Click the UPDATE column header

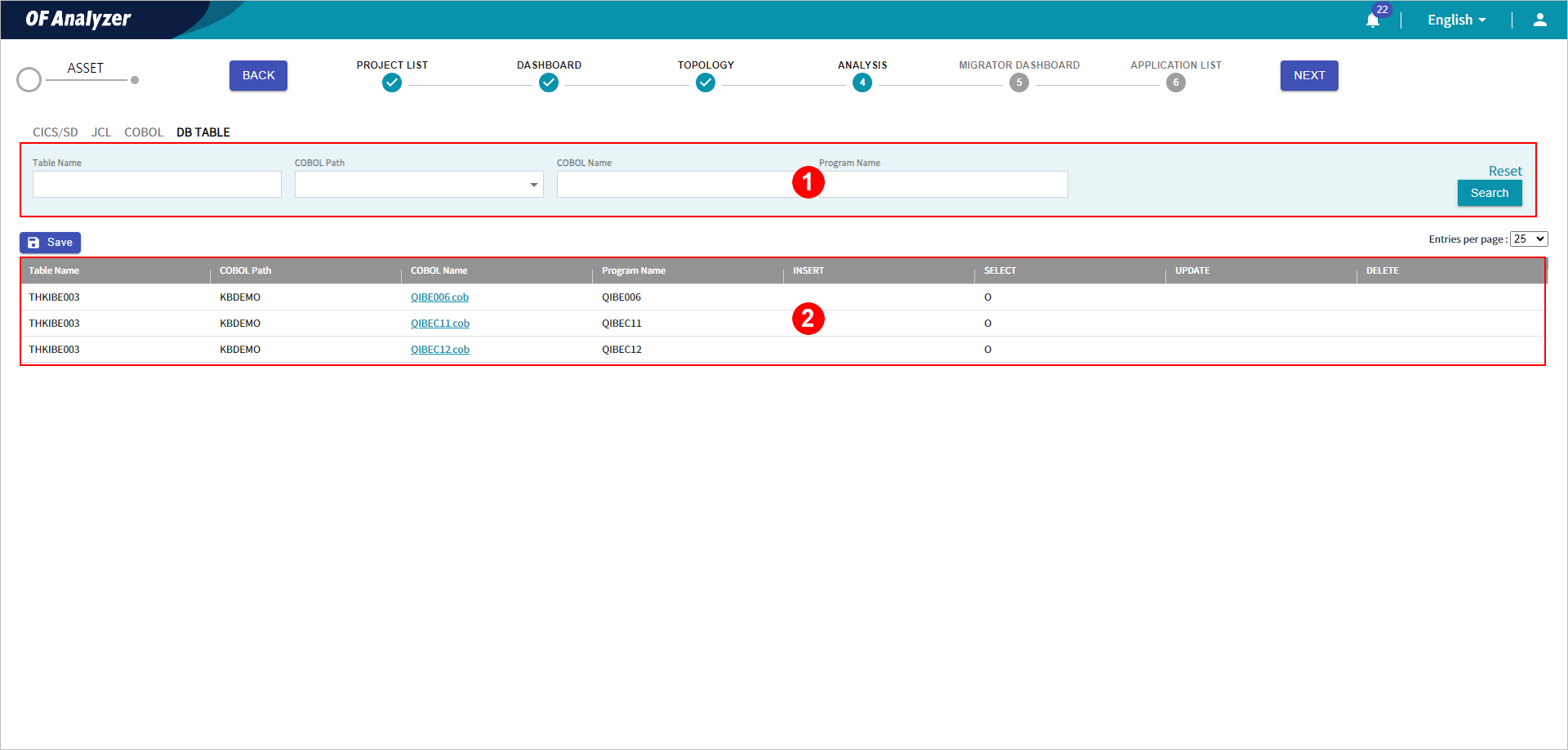pyautogui.click(x=1192, y=270)
